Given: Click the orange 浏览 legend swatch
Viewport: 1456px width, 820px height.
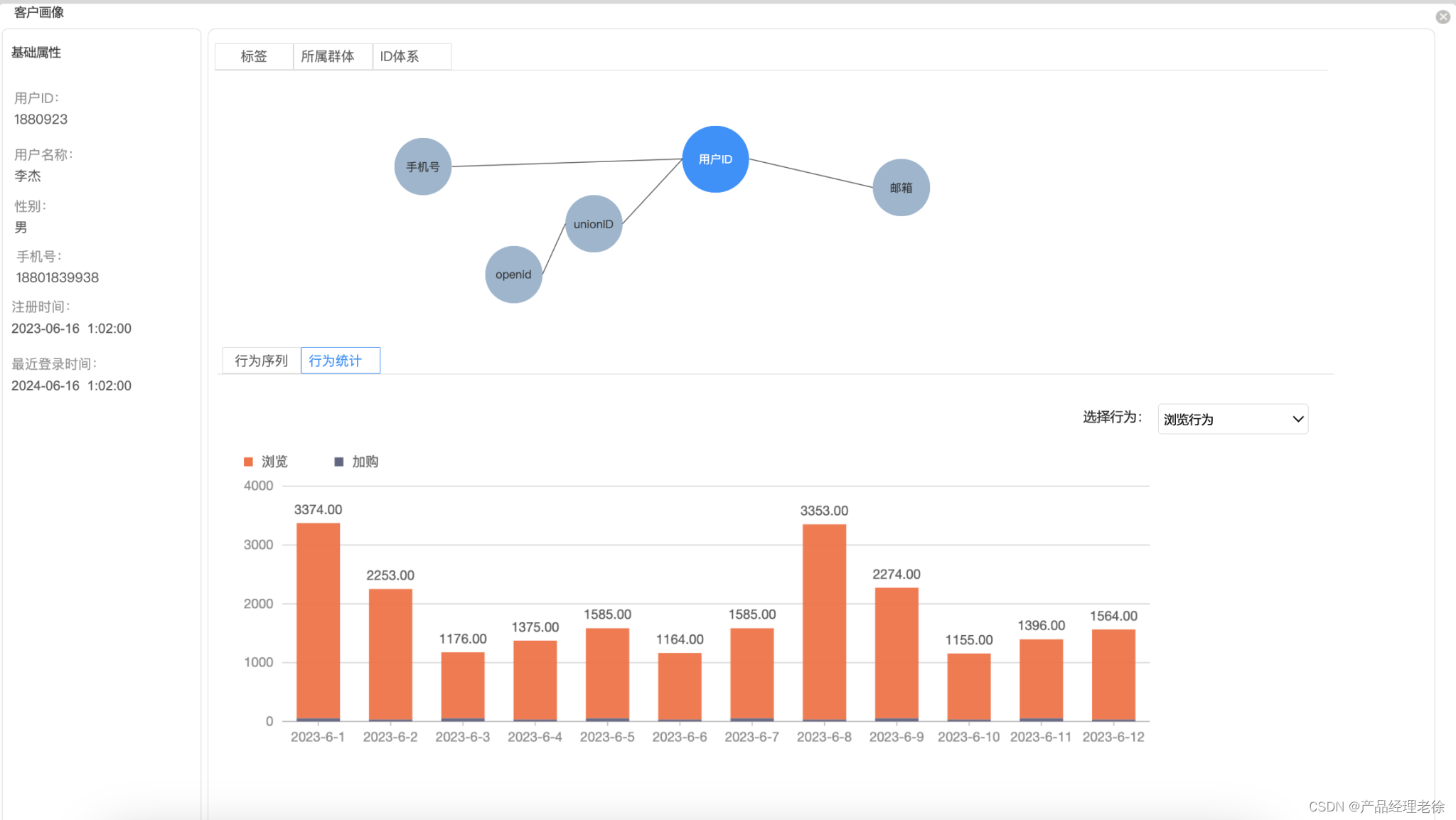Looking at the screenshot, I should (248, 462).
